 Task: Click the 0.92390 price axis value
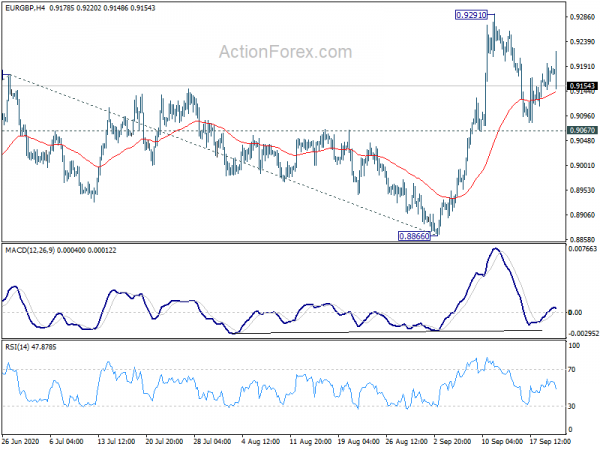582,41
